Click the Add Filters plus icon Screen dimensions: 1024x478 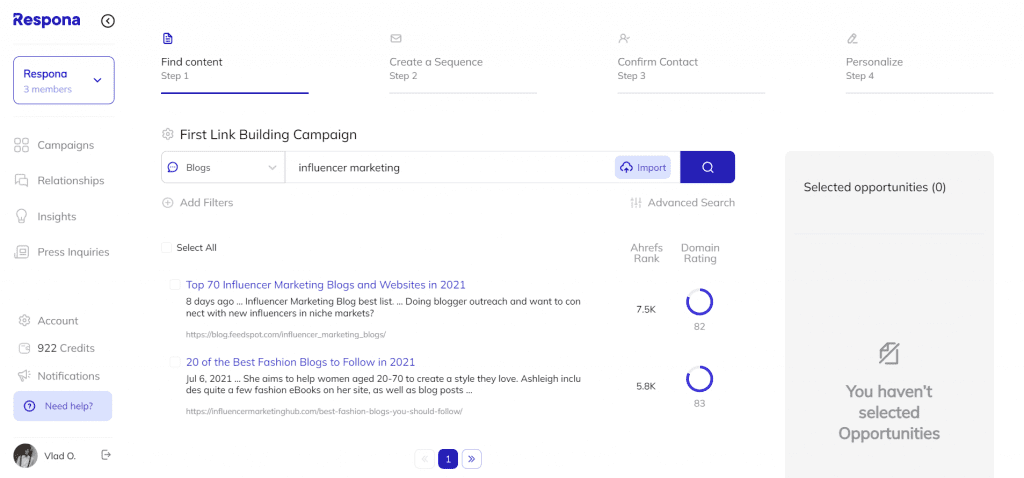point(168,202)
